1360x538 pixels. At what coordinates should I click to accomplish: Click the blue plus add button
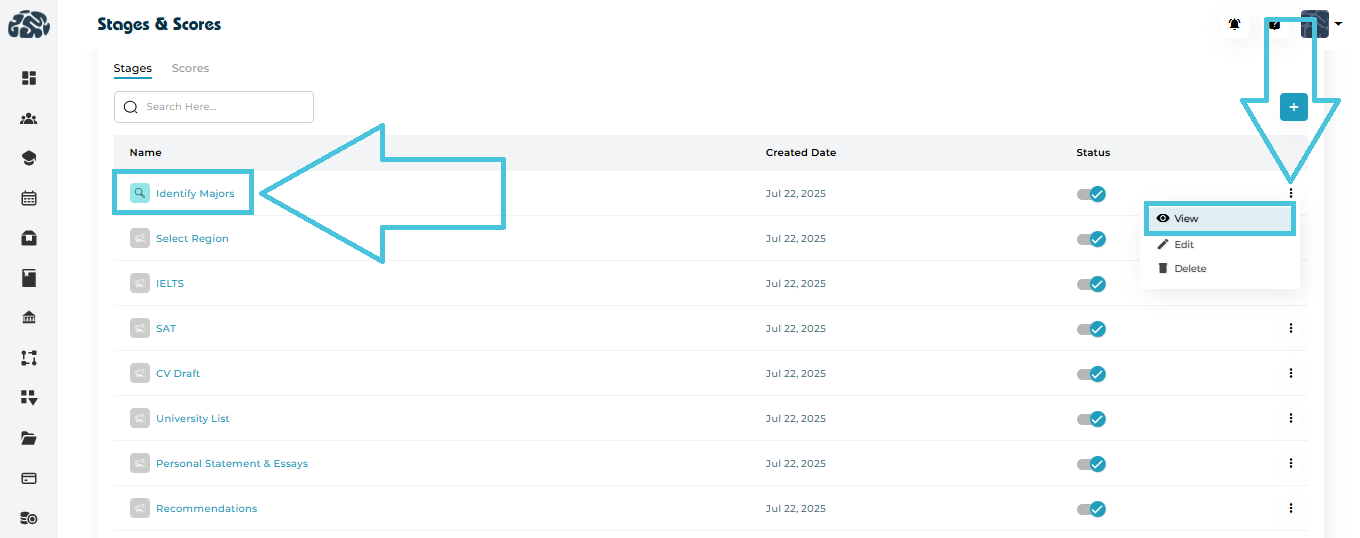click(1293, 107)
